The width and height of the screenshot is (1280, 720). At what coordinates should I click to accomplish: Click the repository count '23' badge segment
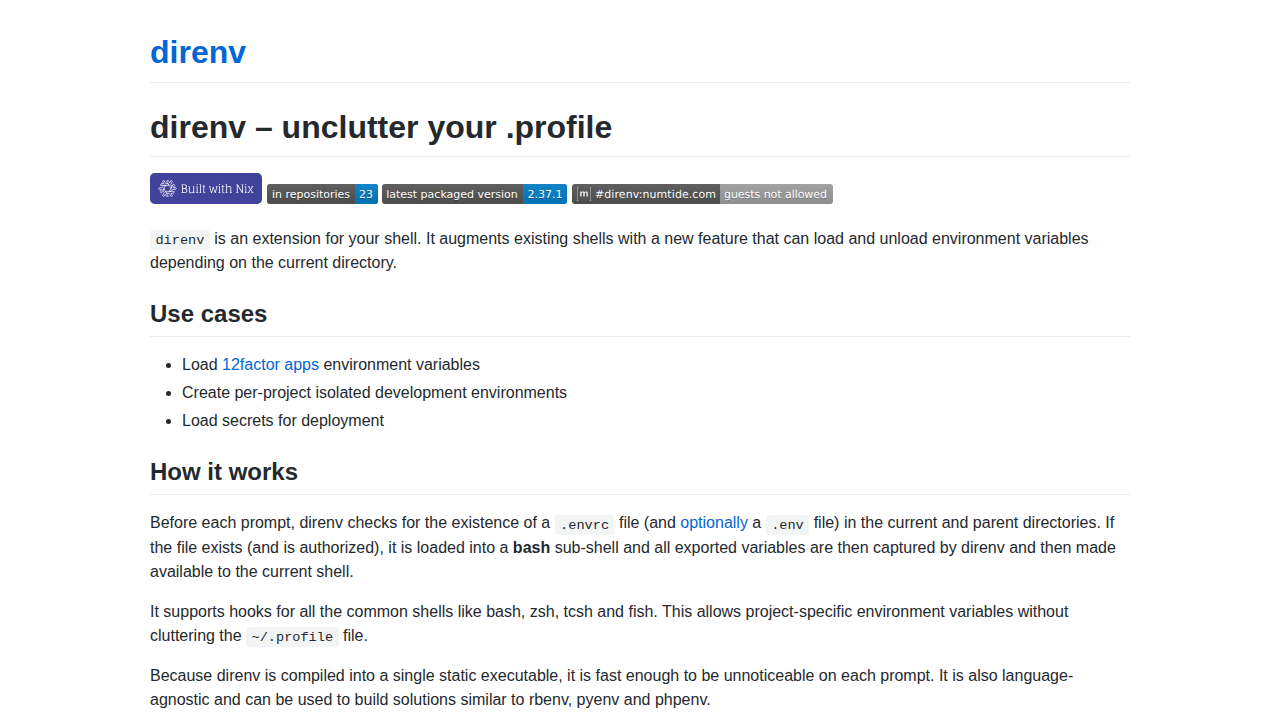[x=366, y=194]
